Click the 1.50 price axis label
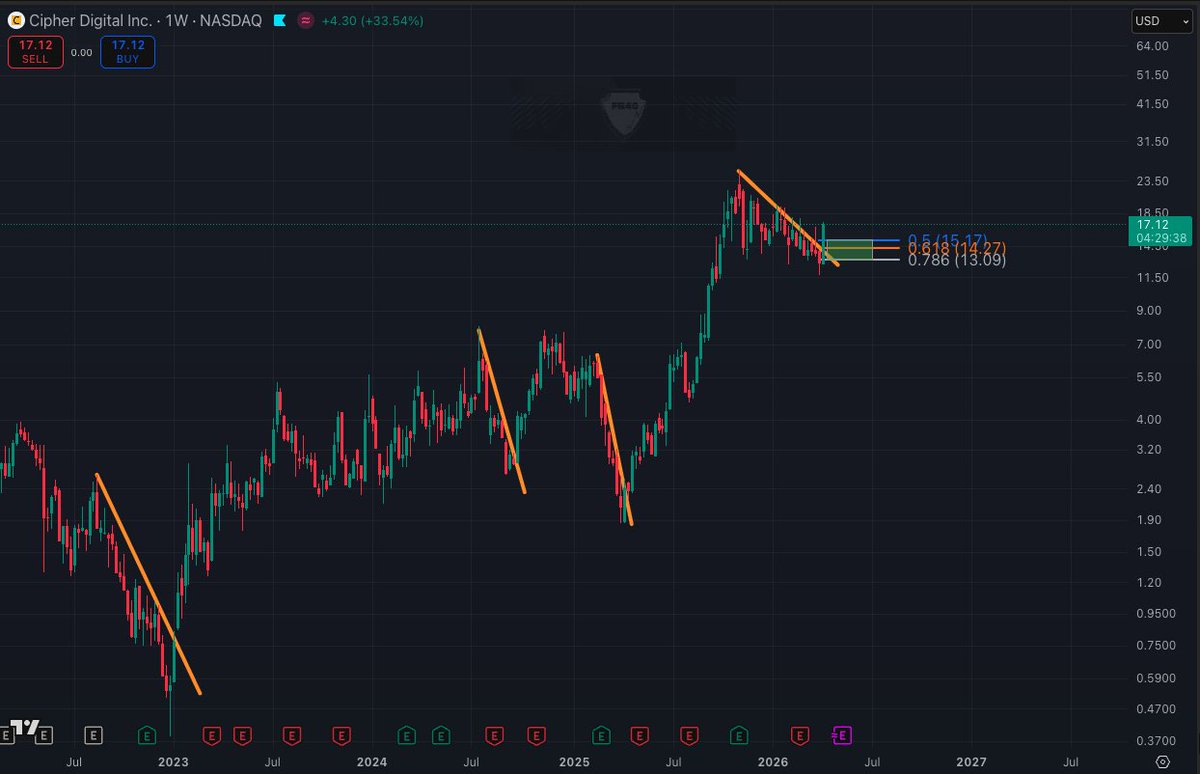Viewport: 1200px width, 774px height. 1149,552
